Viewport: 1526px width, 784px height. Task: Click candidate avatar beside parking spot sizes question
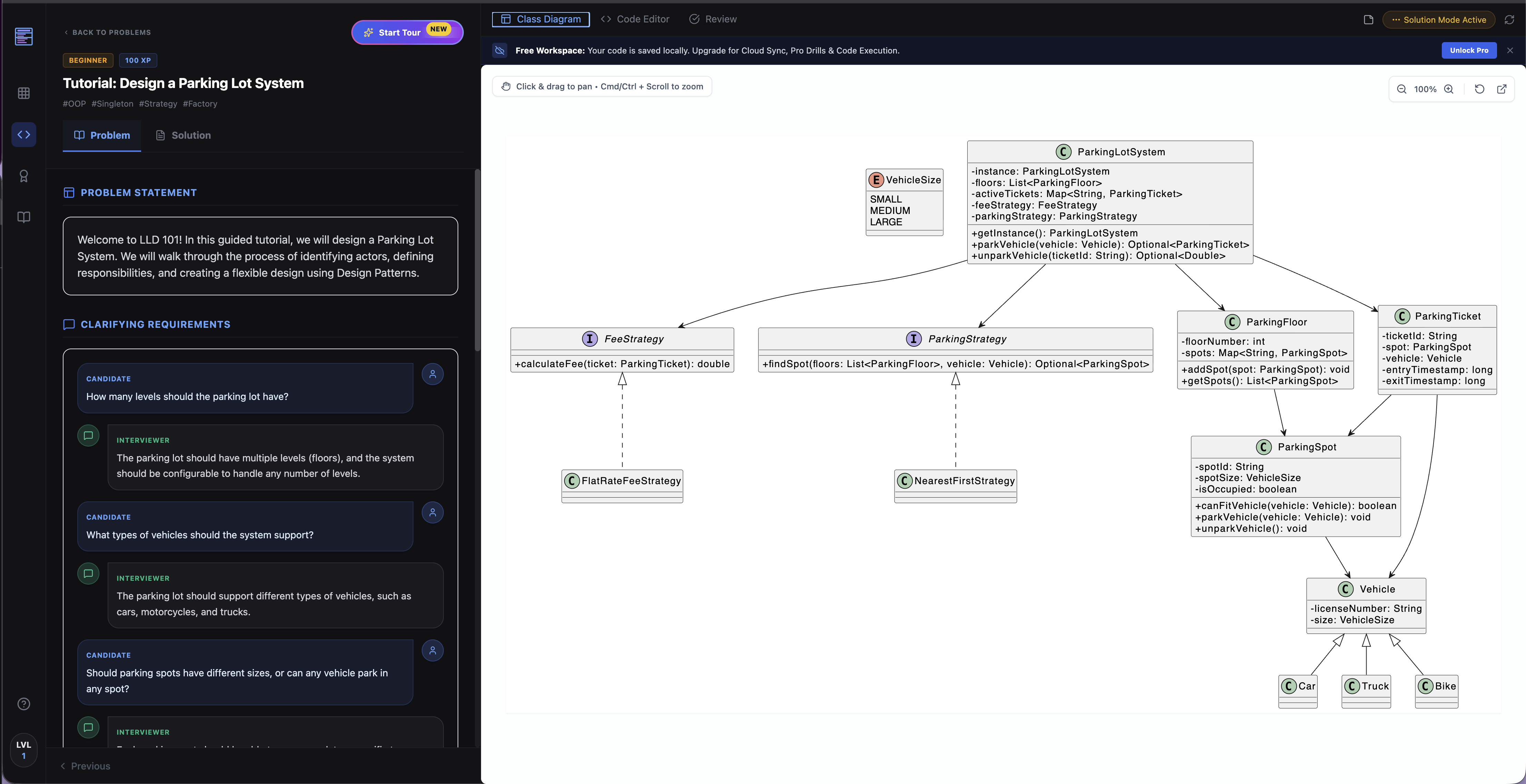coord(432,650)
